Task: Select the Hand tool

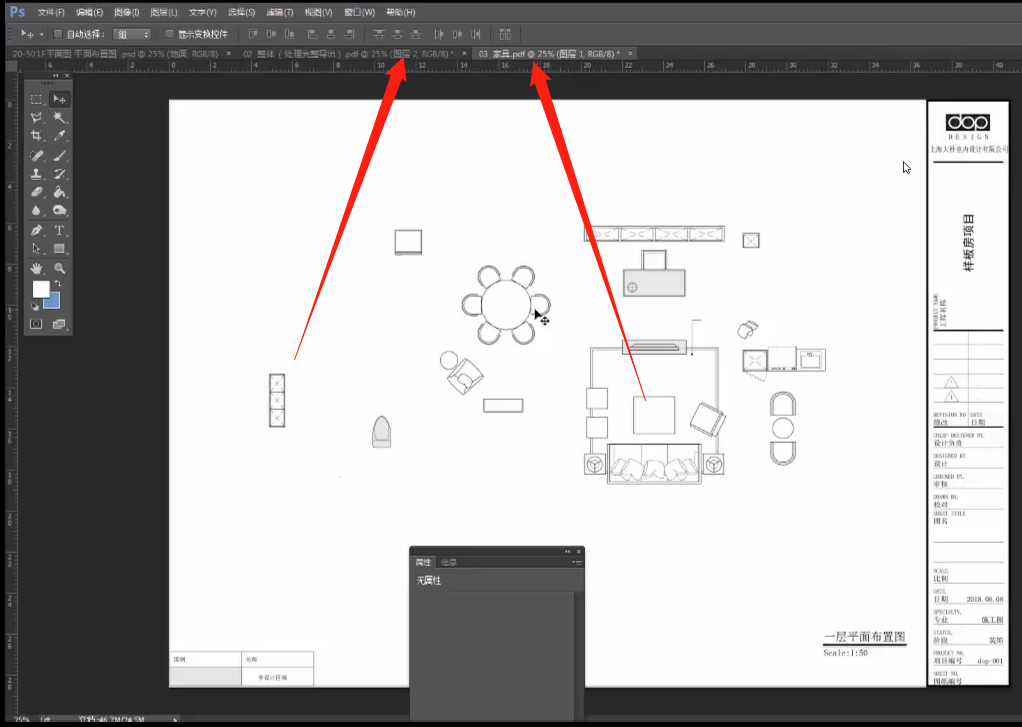Action: click(36, 268)
